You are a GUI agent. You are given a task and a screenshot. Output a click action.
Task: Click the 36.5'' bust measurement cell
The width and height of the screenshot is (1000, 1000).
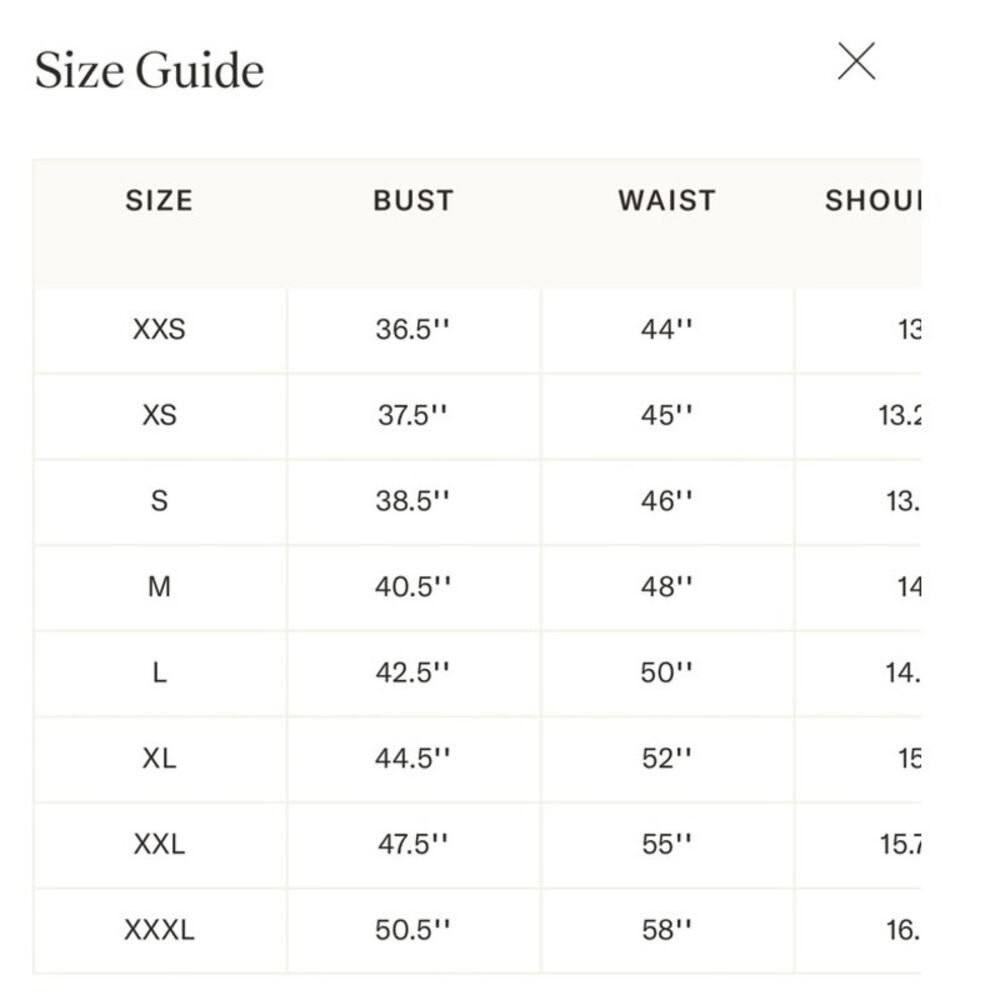413,330
